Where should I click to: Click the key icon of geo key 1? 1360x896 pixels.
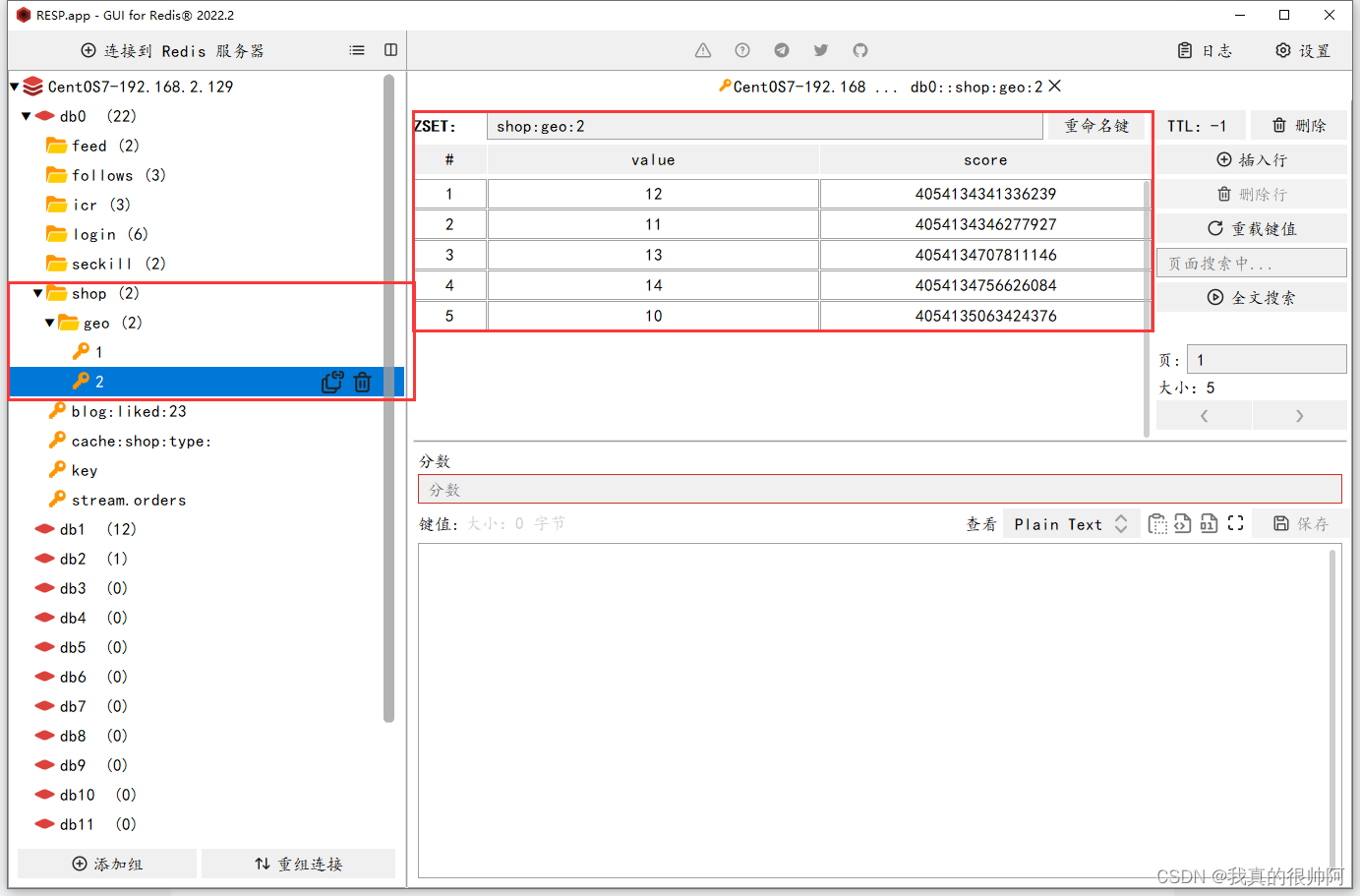[82, 351]
